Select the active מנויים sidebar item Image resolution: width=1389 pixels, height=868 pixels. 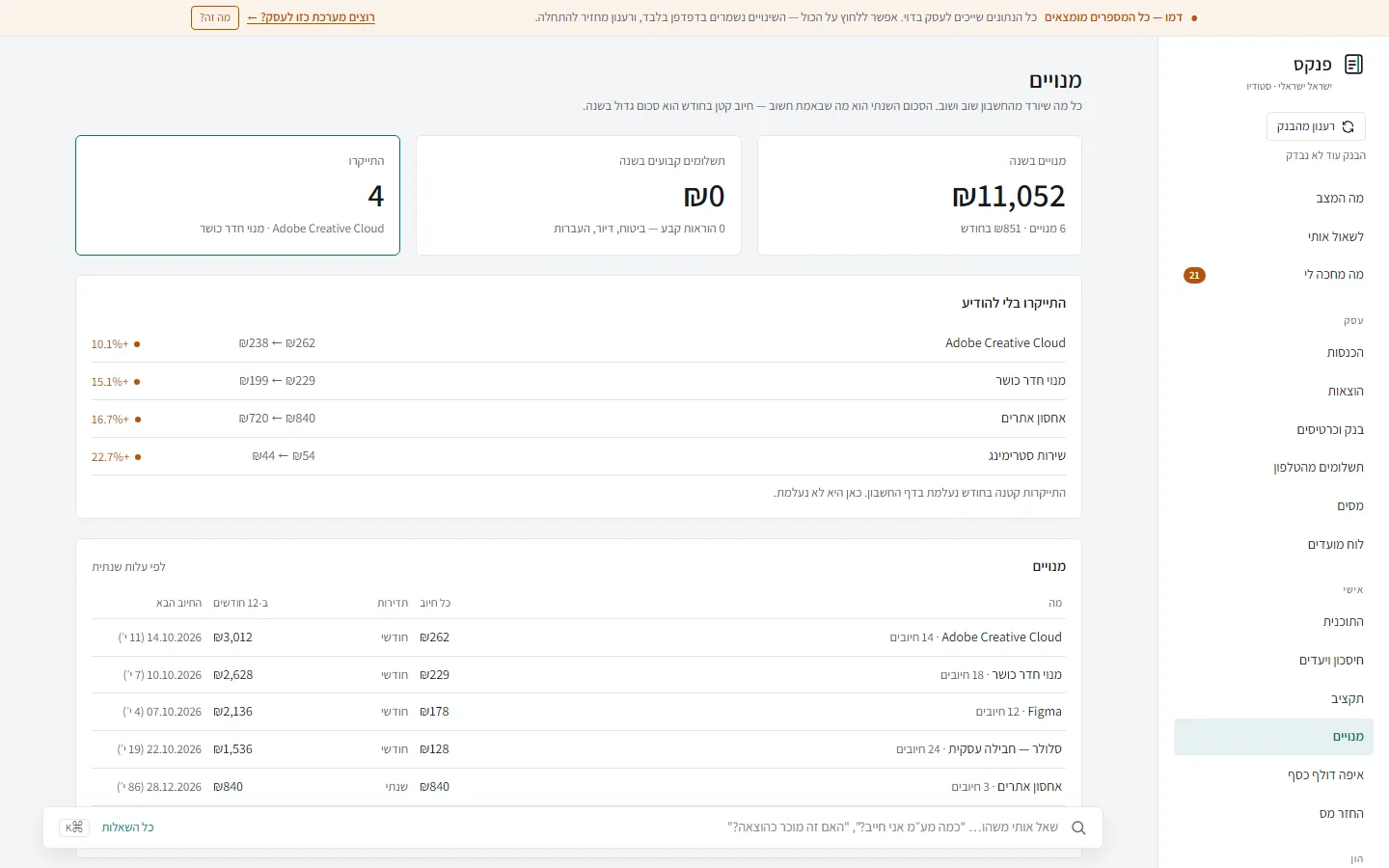coord(1273,737)
